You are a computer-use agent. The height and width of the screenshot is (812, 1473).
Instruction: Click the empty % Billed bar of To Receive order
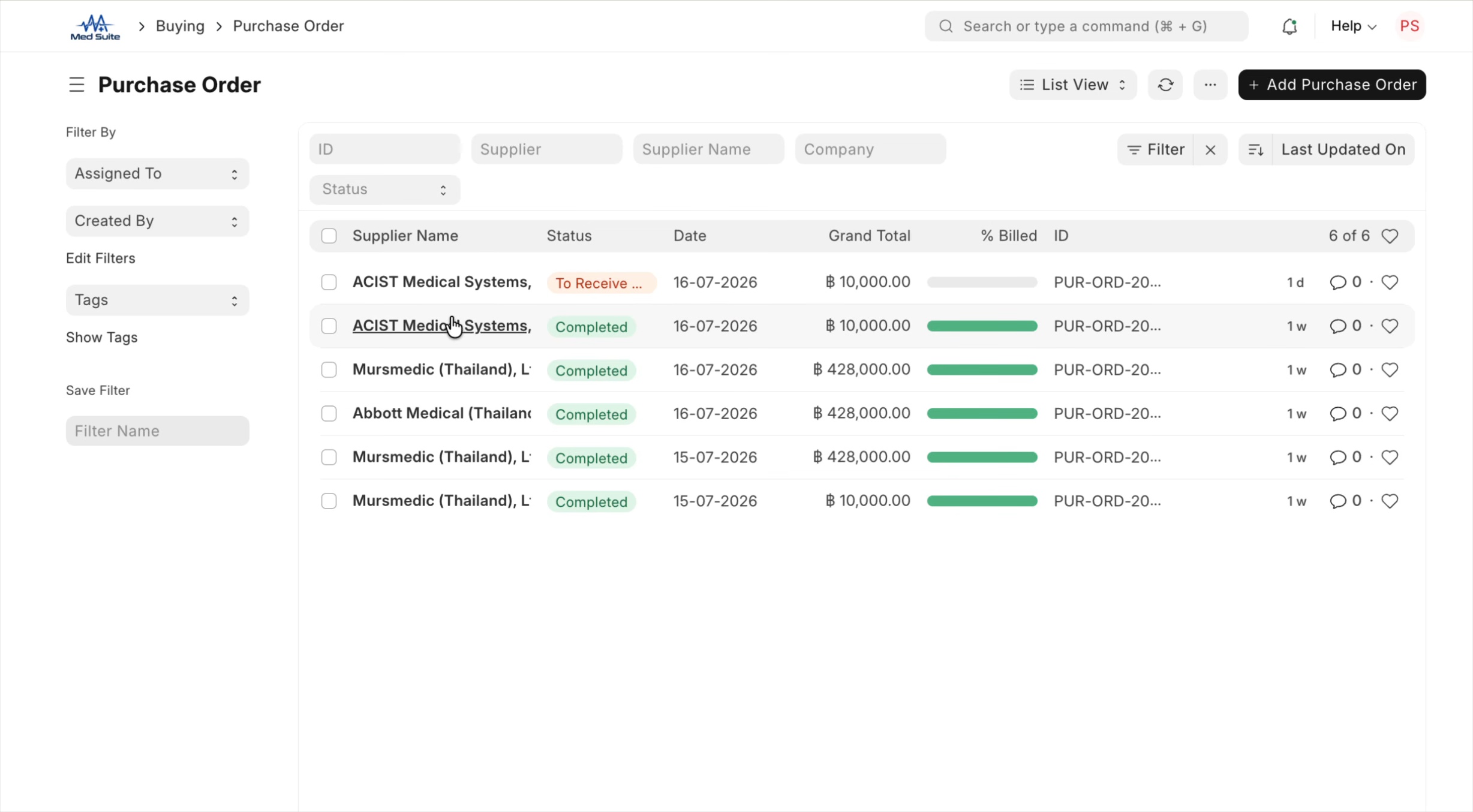coord(982,282)
